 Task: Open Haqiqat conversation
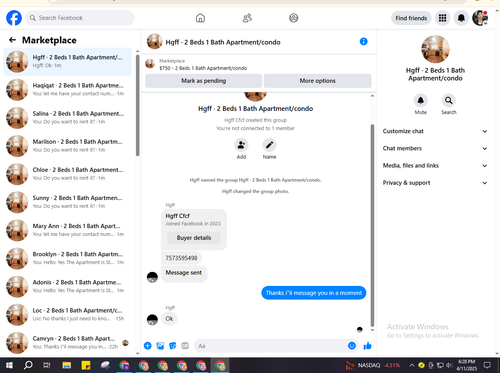67,90
